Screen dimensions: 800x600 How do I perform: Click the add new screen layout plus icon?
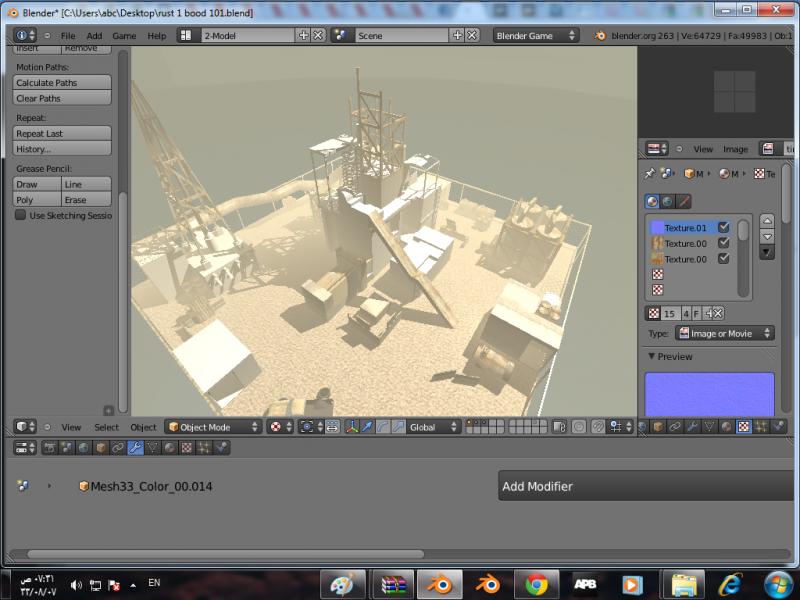point(304,35)
